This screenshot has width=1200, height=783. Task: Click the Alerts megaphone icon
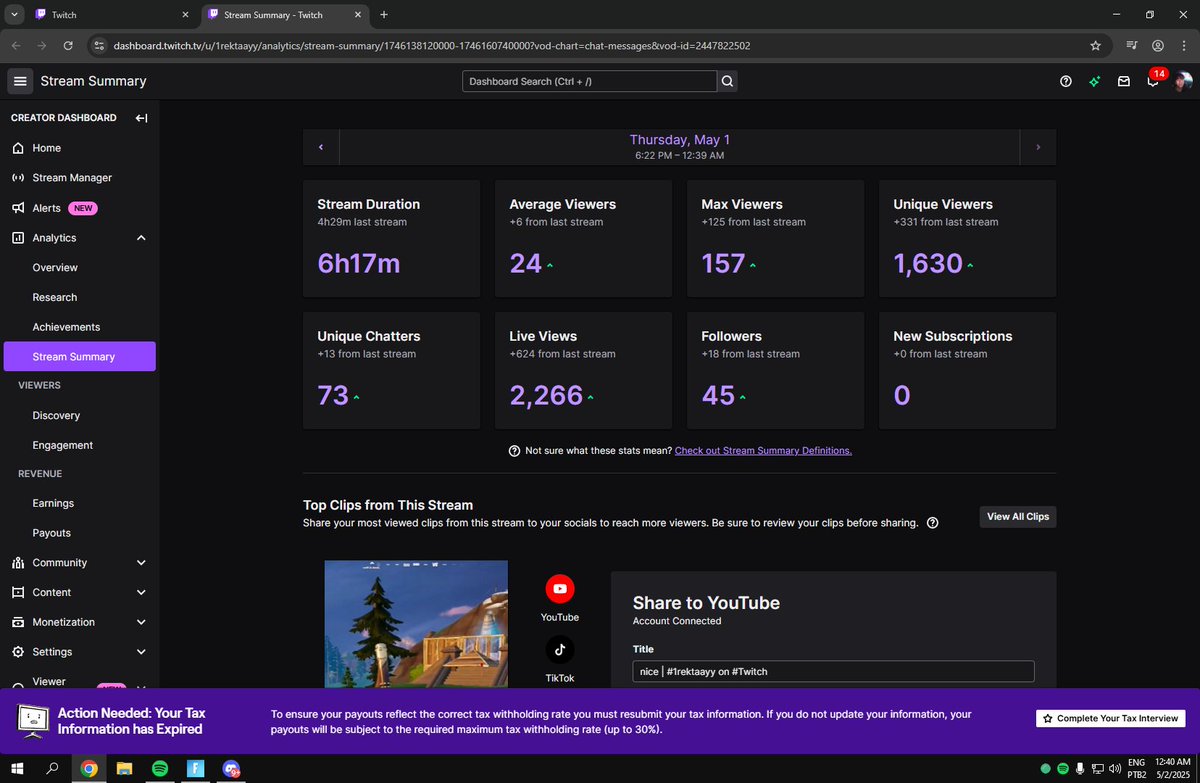click(x=18, y=208)
